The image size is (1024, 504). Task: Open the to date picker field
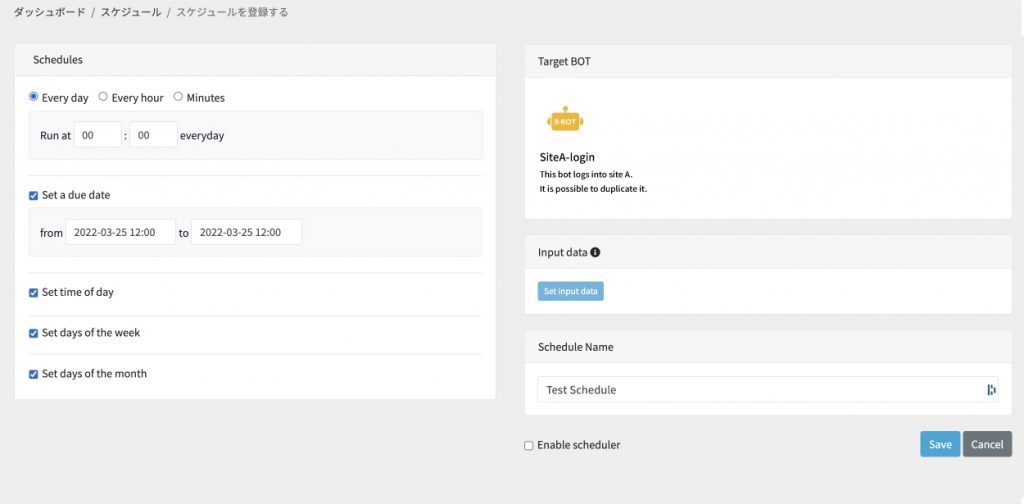[246, 232]
